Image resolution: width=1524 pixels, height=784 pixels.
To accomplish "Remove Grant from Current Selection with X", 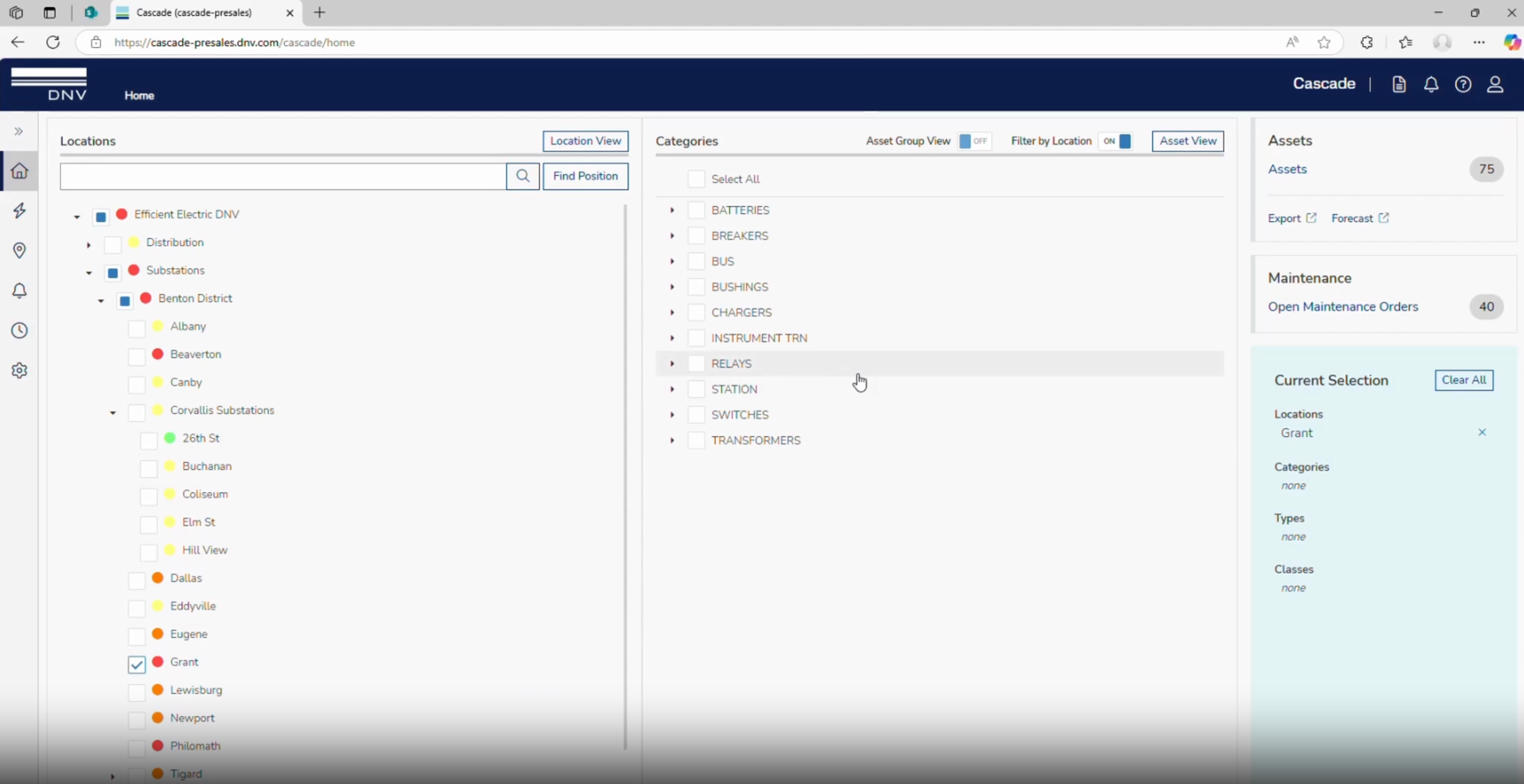I will [x=1482, y=433].
